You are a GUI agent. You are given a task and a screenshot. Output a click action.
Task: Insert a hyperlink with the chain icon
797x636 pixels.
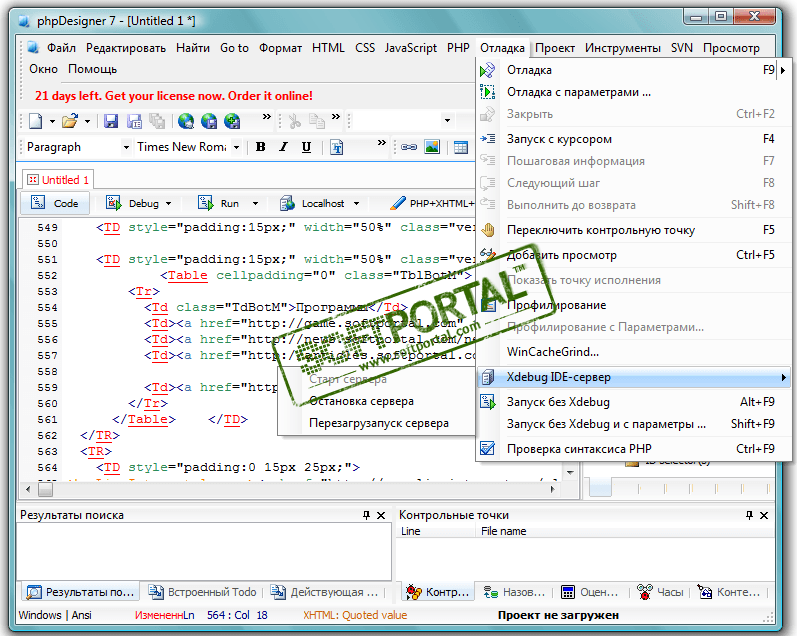tap(409, 147)
